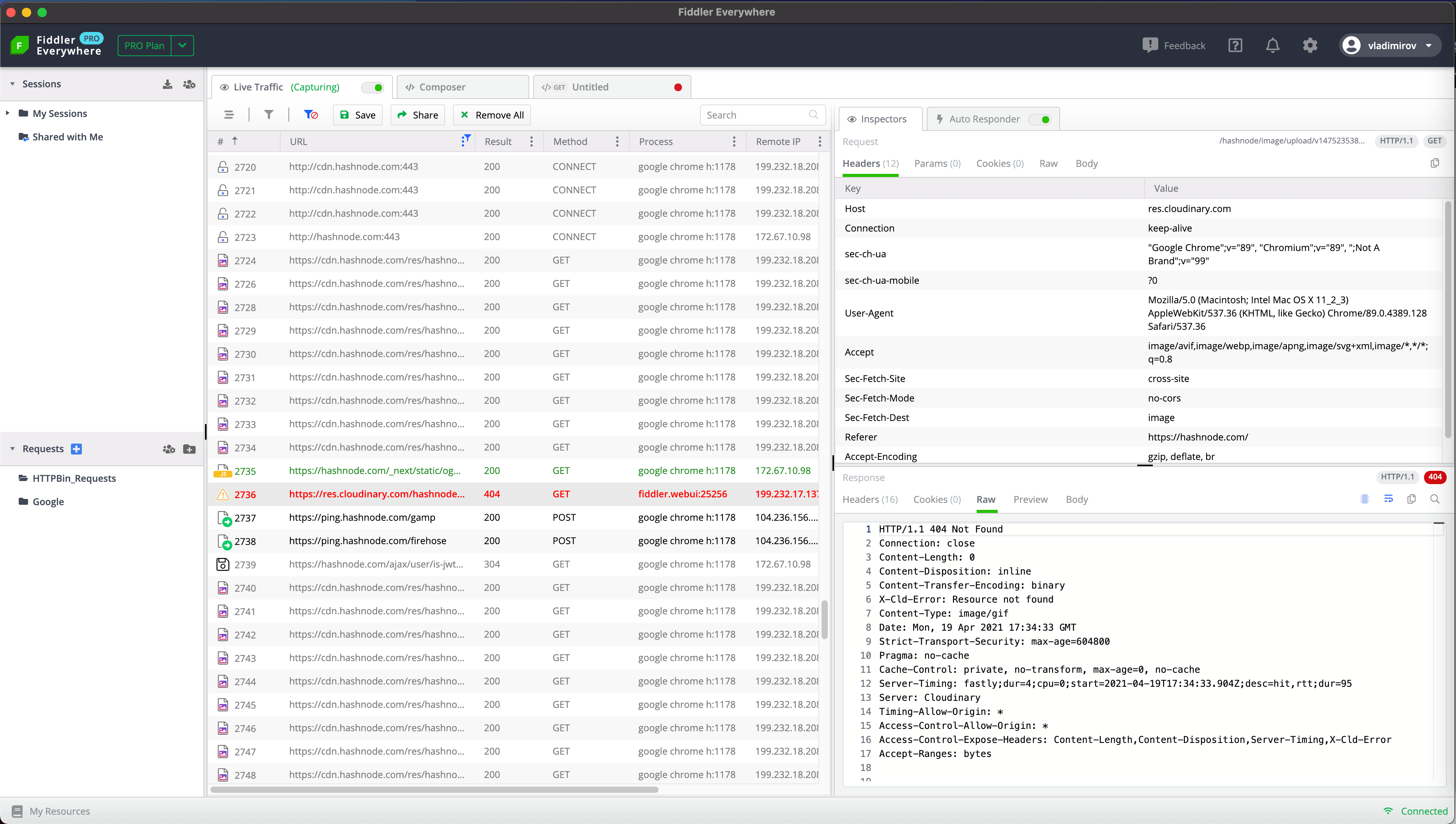Click the Fiddler Everywhere logo
Screen dimensions: 1456x824
coord(20,45)
